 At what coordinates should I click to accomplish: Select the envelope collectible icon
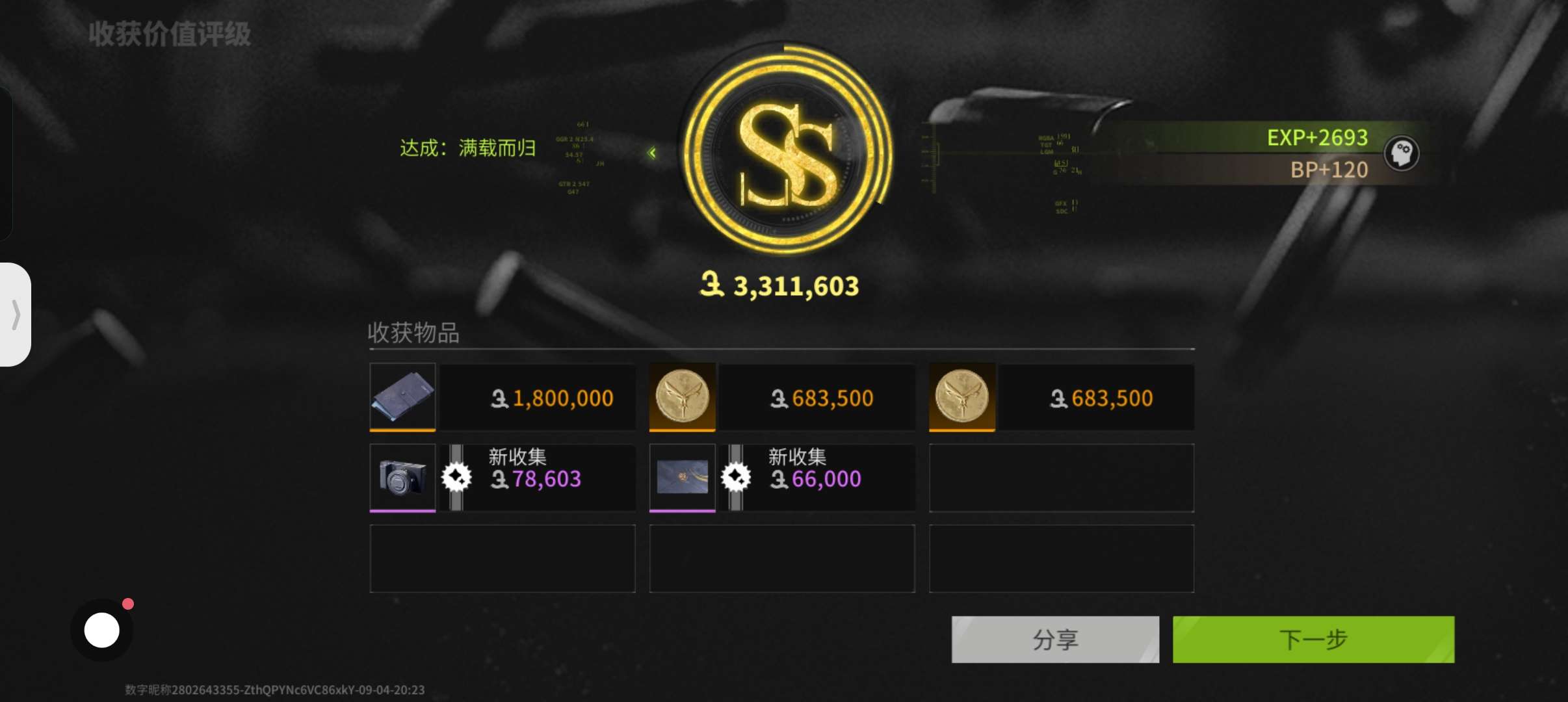682,478
